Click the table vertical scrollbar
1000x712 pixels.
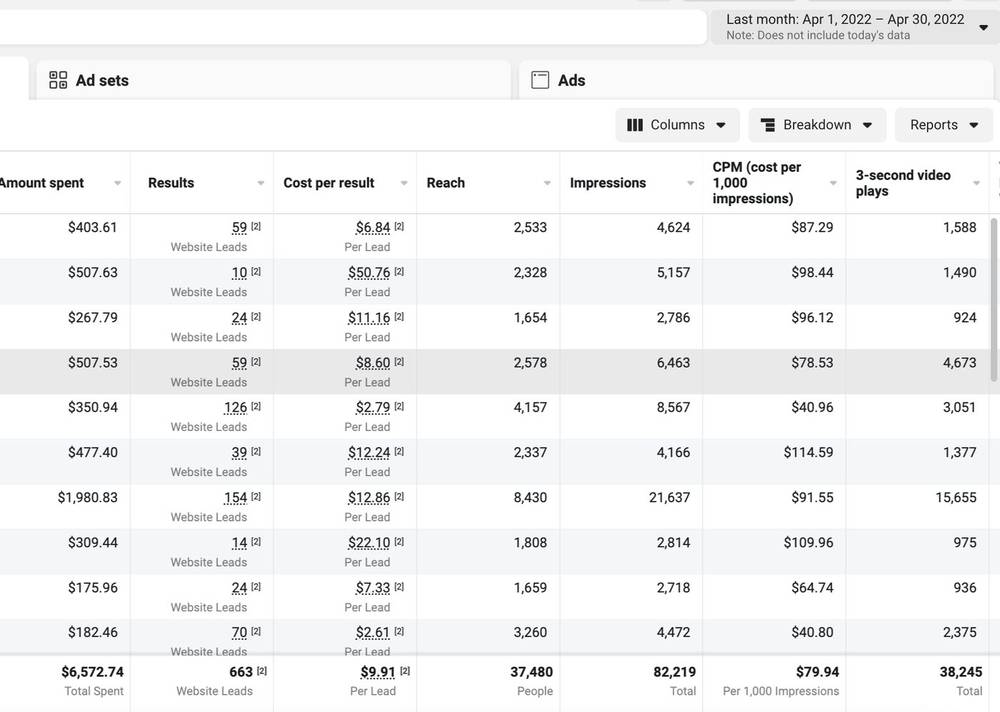[x=994, y=300]
